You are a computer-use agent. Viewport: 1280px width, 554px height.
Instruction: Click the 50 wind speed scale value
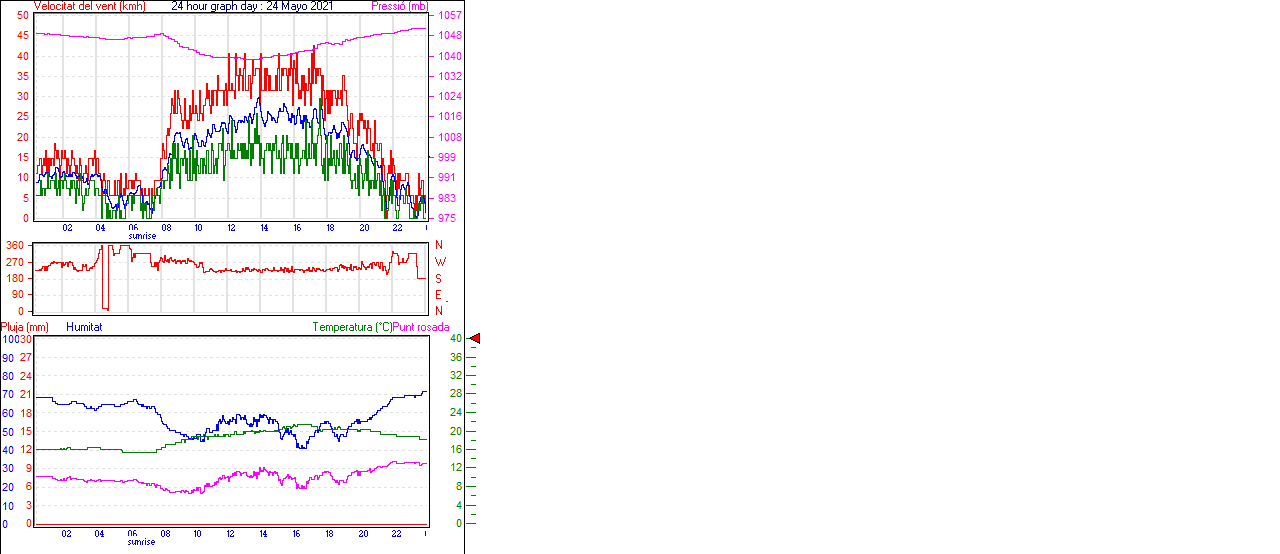pyautogui.click(x=23, y=16)
